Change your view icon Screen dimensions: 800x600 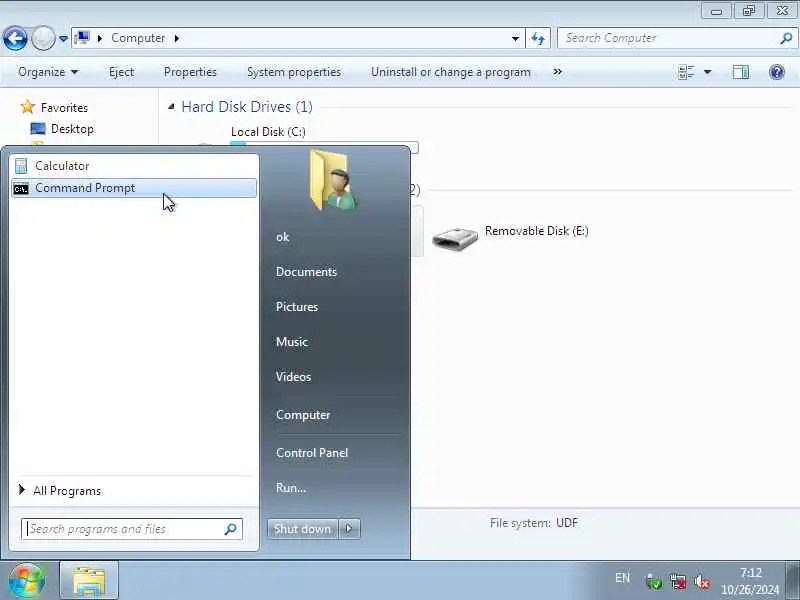(x=687, y=72)
